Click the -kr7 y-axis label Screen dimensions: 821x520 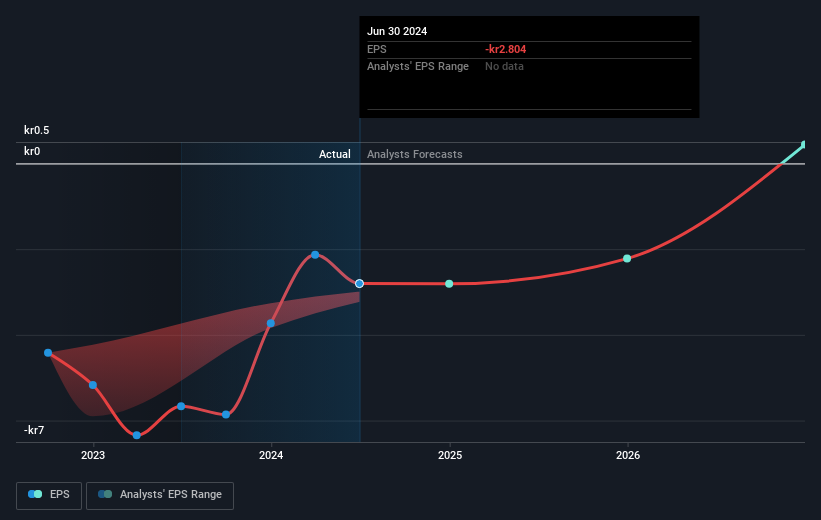click(x=34, y=430)
